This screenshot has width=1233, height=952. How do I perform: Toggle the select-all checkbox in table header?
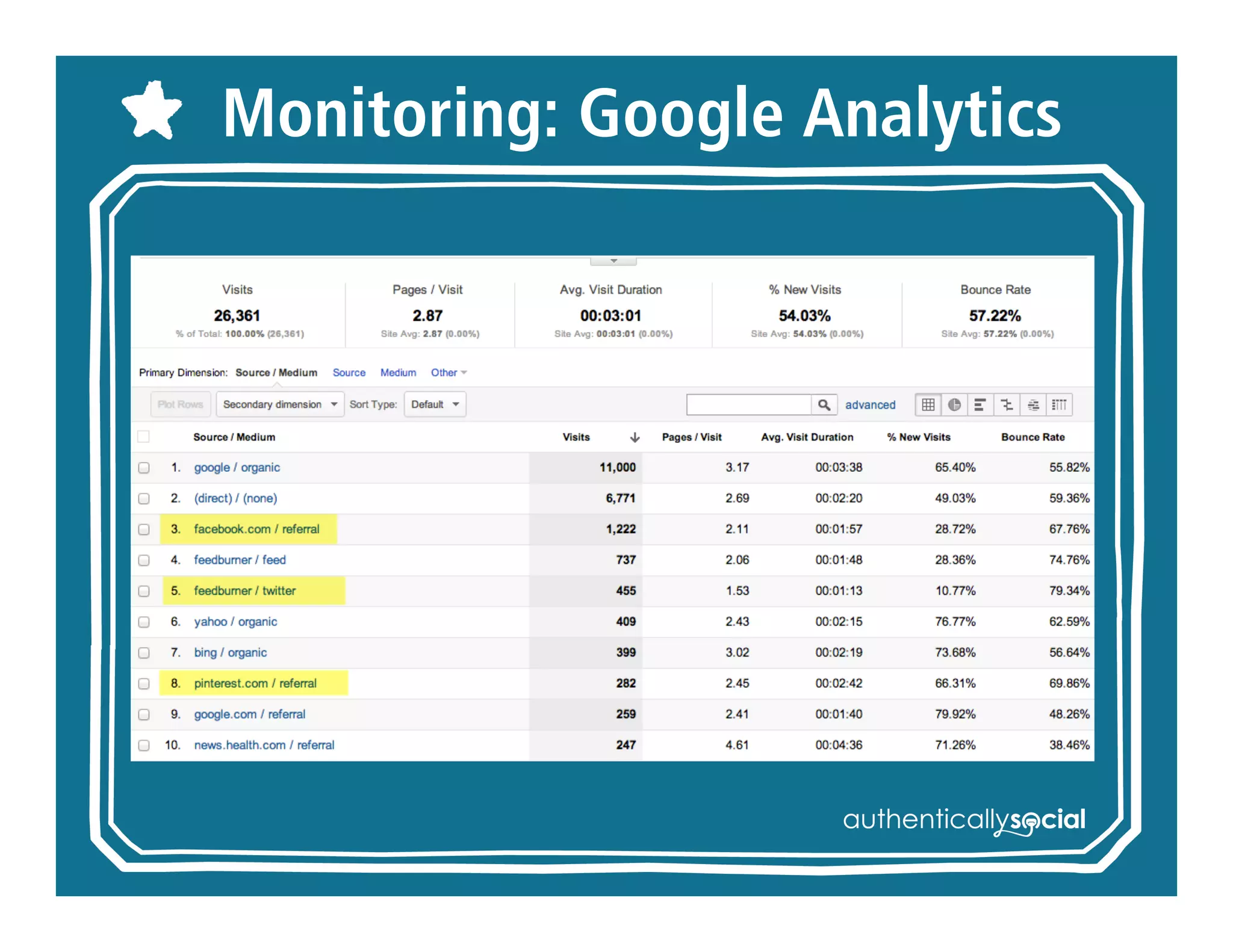pyautogui.click(x=143, y=437)
